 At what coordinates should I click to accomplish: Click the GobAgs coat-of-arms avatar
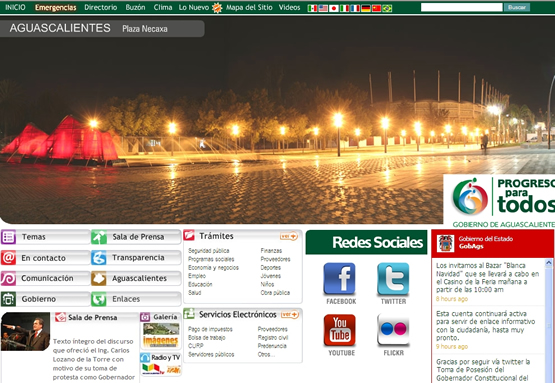(x=445, y=243)
